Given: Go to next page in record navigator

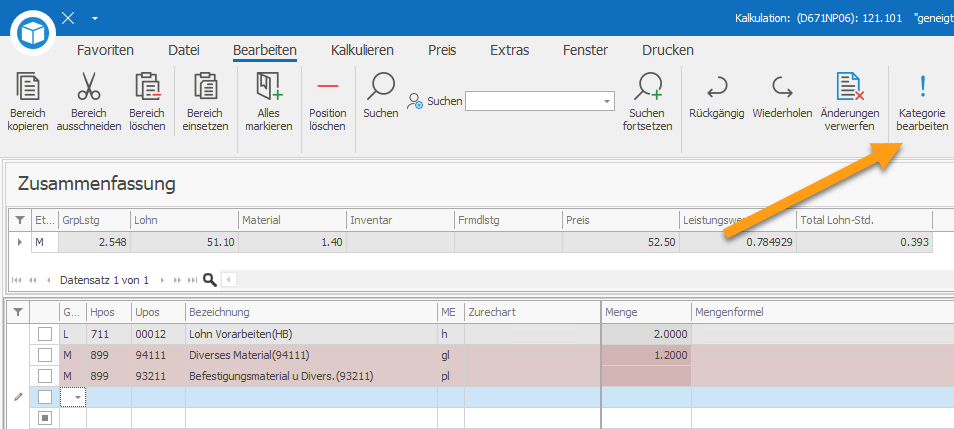Looking at the screenshot, I should (x=178, y=281).
